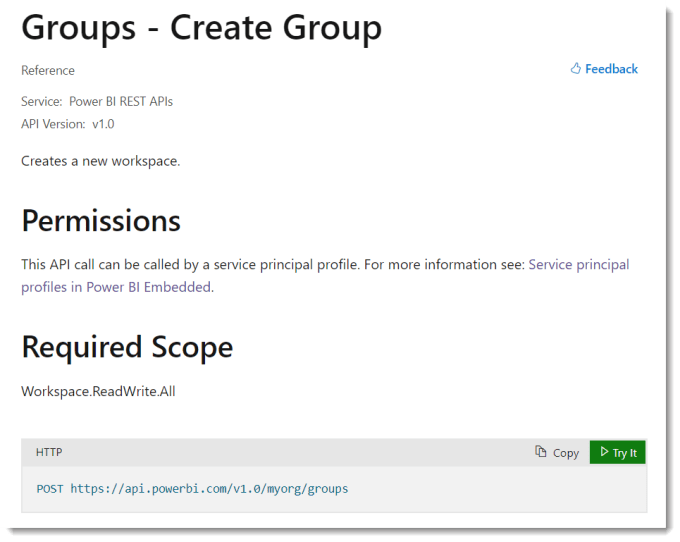This screenshot has height=542, width=680.
Task: Click API Version: v1.0 text
Action: tap(68, 124)
